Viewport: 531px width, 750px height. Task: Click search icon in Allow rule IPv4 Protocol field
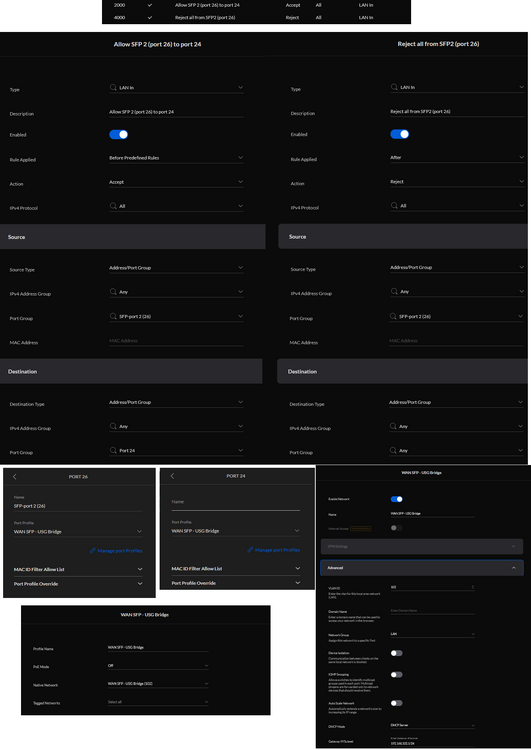click(x=113, y=206)
